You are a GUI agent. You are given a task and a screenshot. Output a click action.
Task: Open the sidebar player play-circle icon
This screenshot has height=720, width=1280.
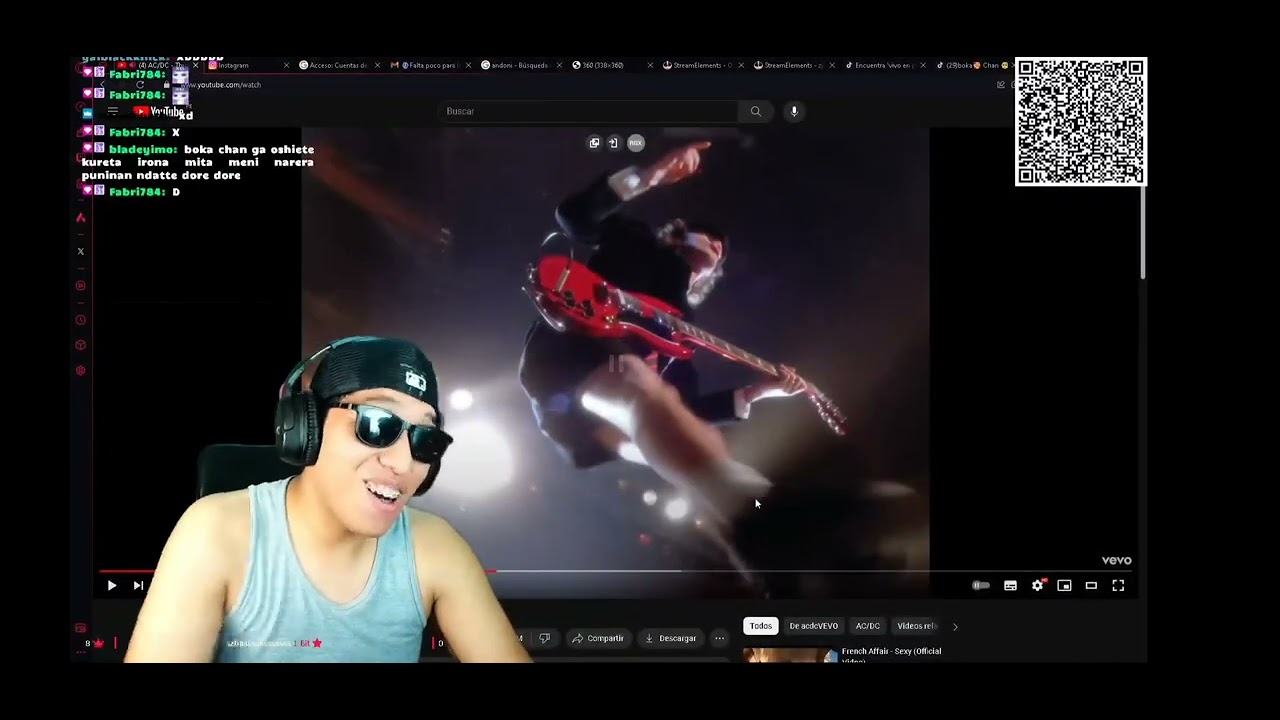pos(81,286)
